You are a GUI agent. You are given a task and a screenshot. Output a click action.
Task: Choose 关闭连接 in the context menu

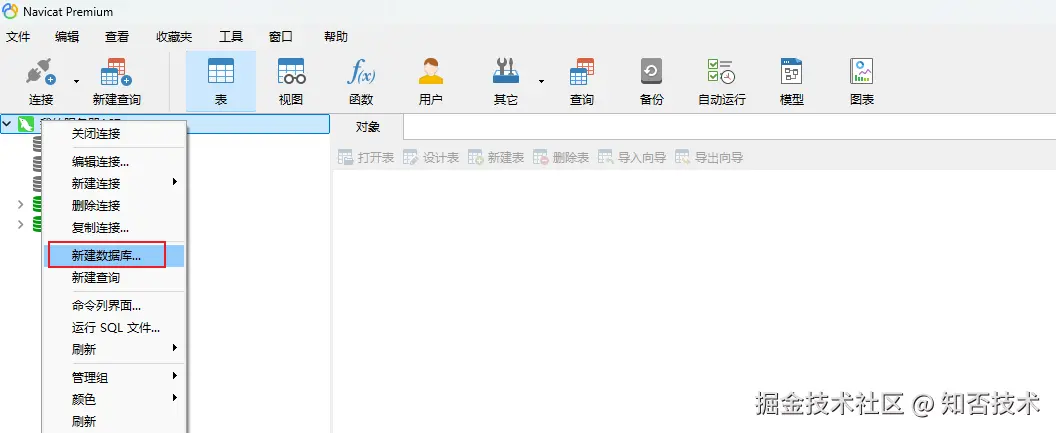coord(114,134)
